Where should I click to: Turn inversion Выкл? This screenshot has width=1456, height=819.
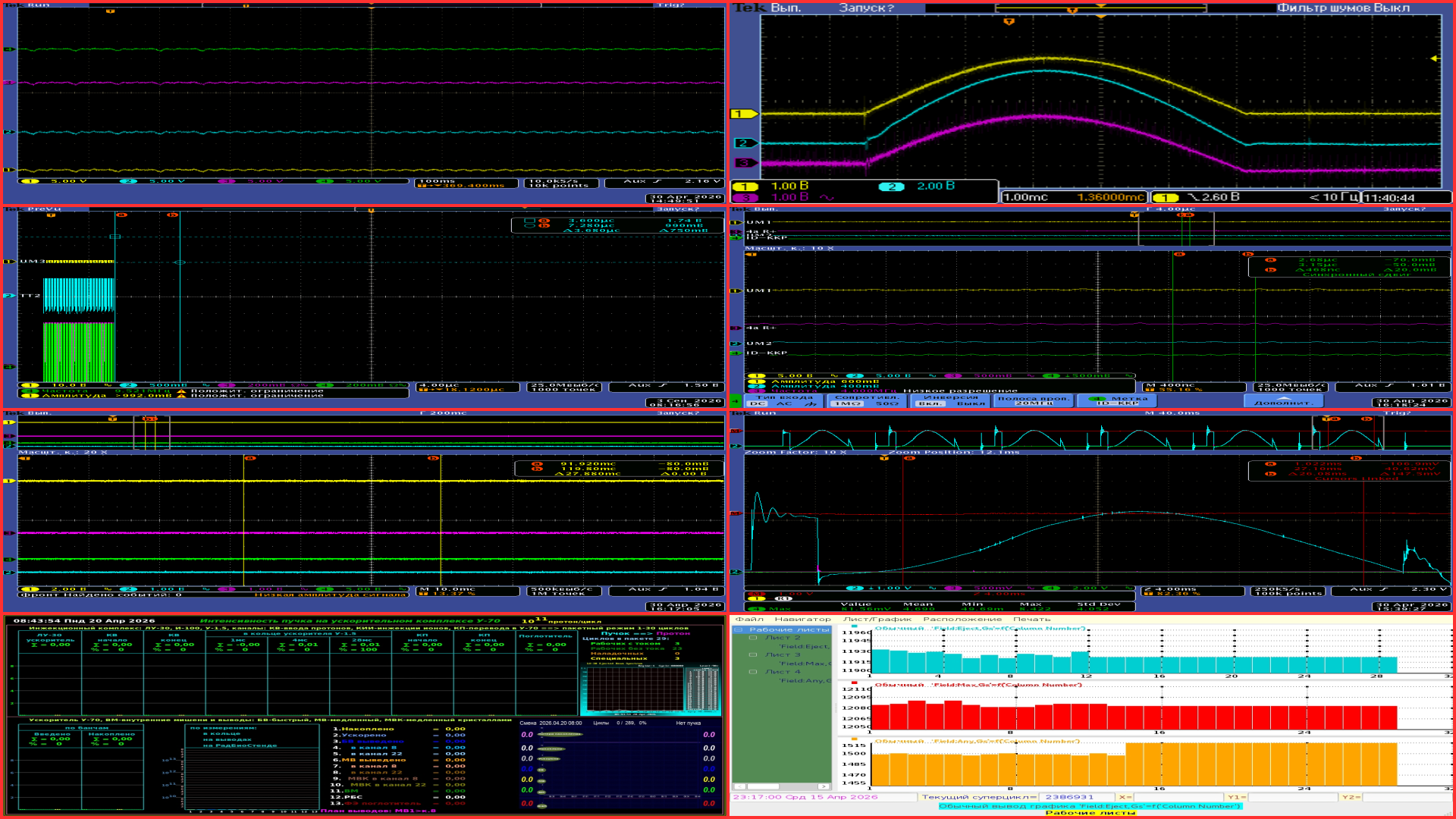tap(971, 403)
